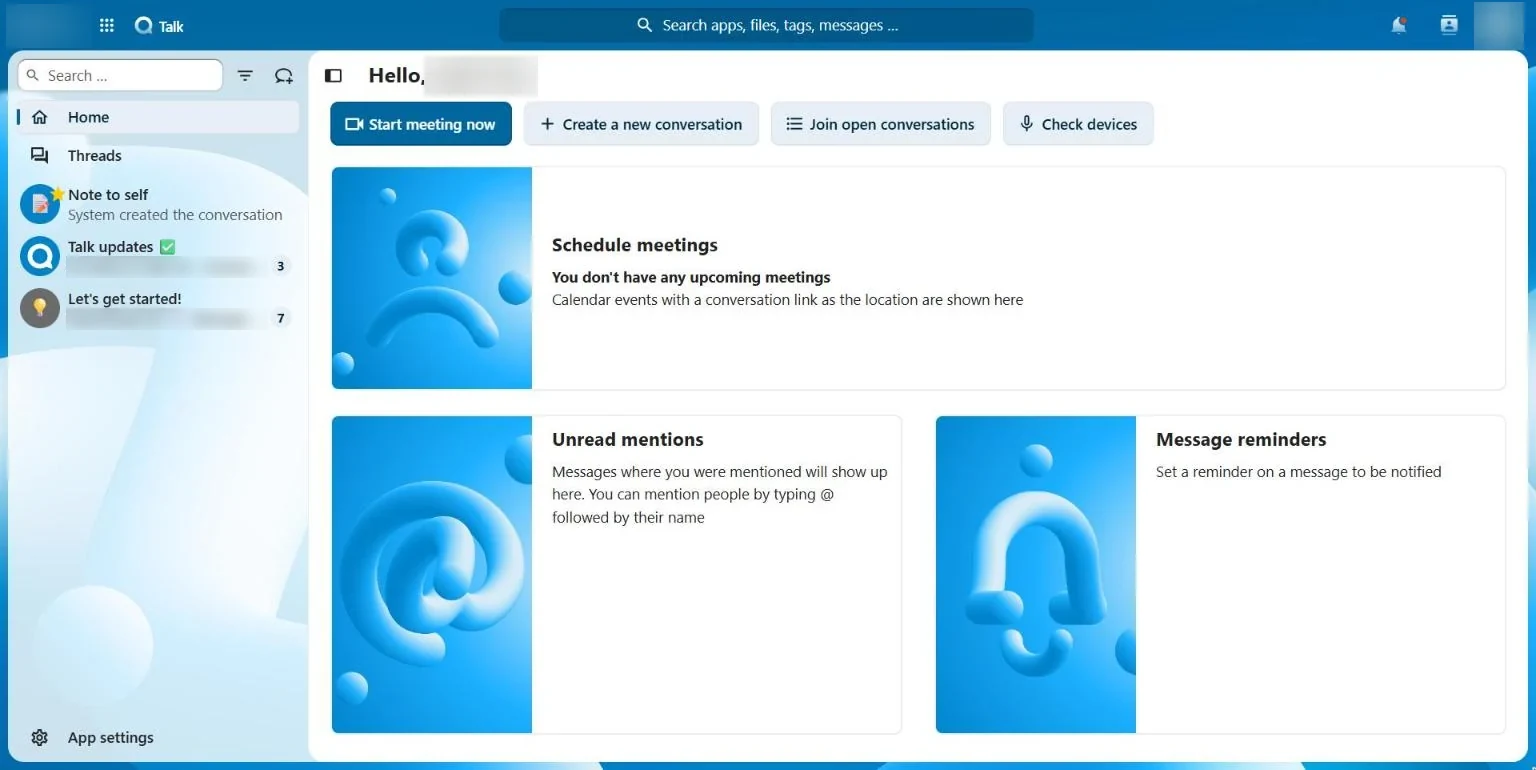
Task: Click the new conversation bubble icon
Action: 284,76
